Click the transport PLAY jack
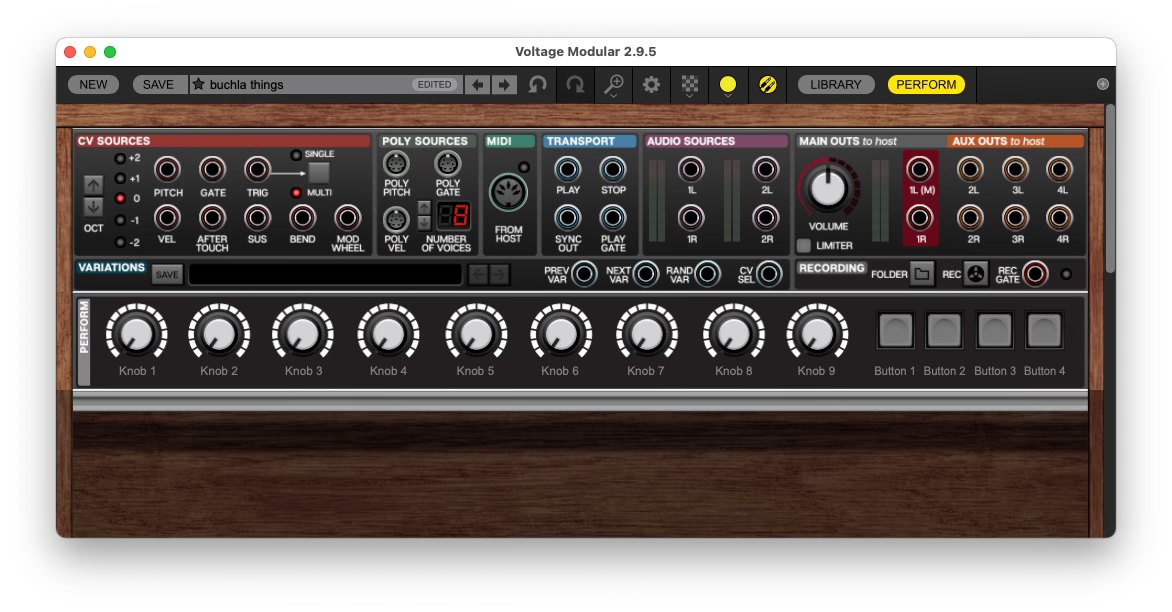The width and height of the screenshot is (1172, 612). [x=567, y=170]
